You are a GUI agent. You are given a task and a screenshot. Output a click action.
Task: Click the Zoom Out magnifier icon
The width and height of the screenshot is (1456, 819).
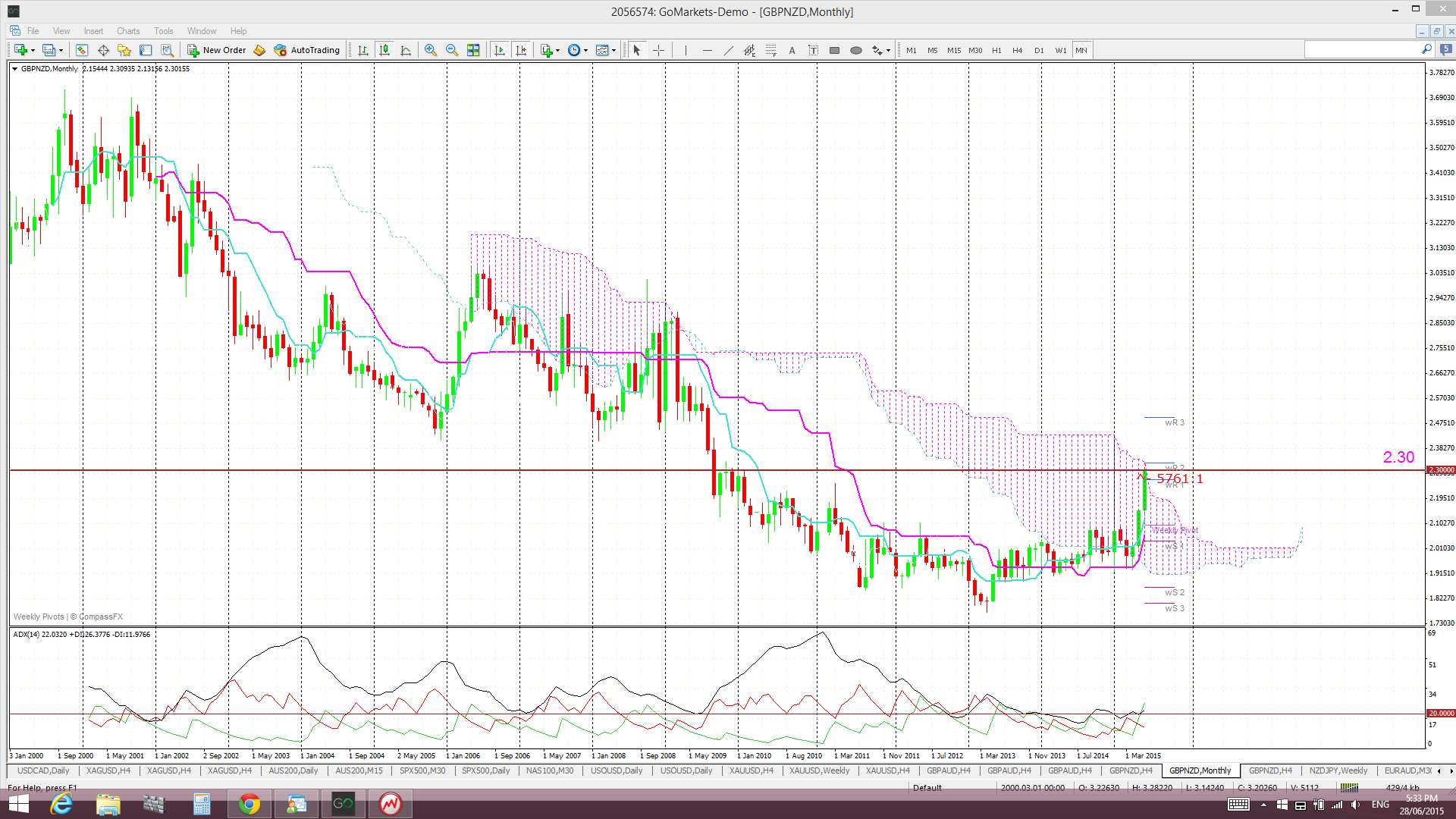[x=452, y=50]
